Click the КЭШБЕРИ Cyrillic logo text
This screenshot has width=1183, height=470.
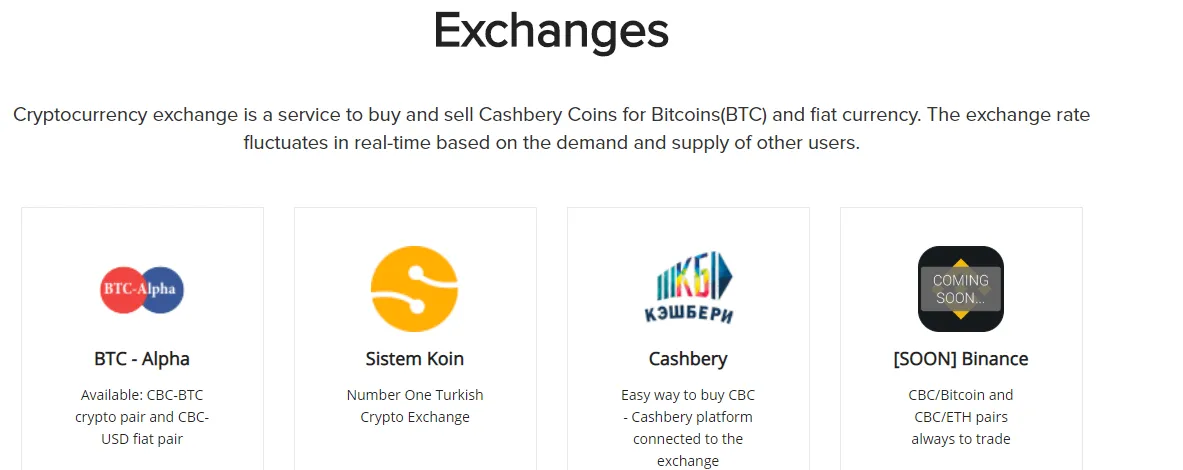pos(688,313)
